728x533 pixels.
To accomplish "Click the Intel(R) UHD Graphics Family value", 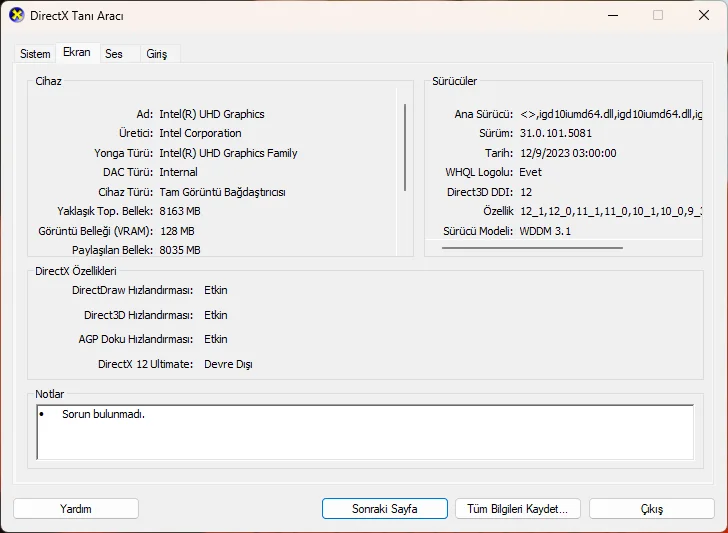I will (228, 153).
